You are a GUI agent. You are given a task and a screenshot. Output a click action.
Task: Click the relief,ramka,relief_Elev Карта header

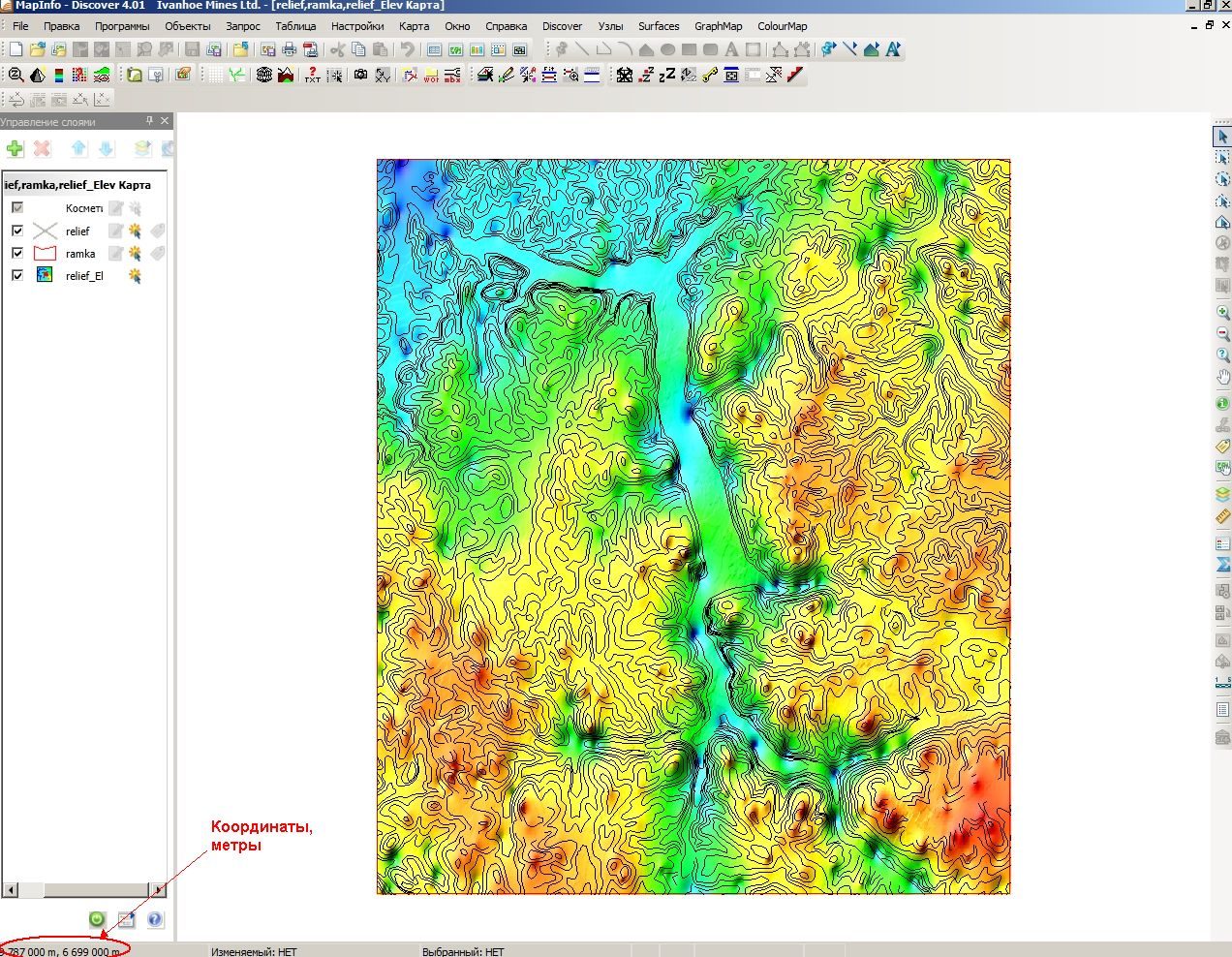tap(77, 184)
